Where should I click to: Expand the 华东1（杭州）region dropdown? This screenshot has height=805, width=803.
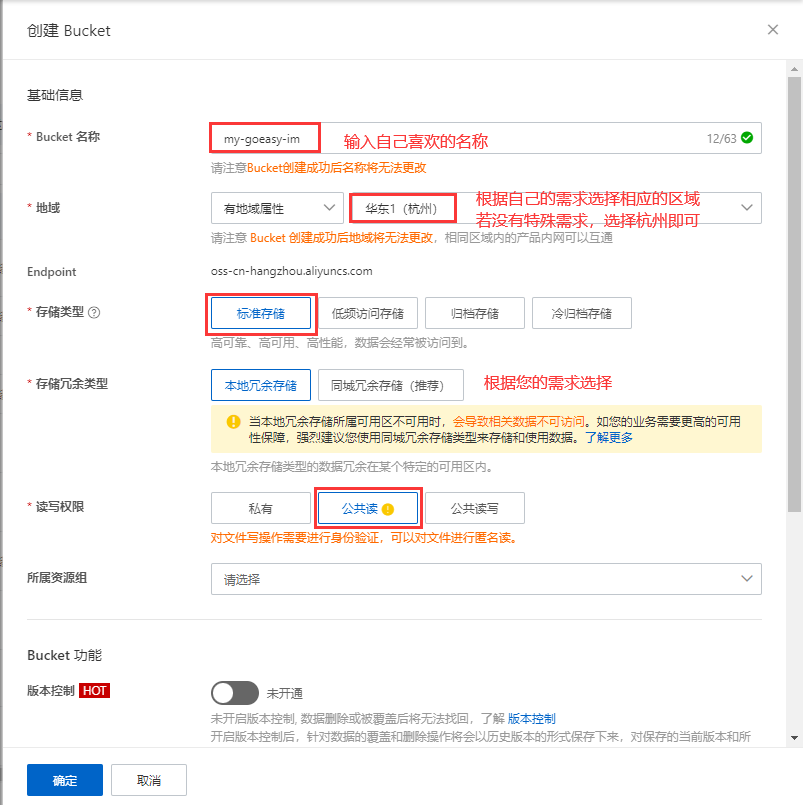555,208
